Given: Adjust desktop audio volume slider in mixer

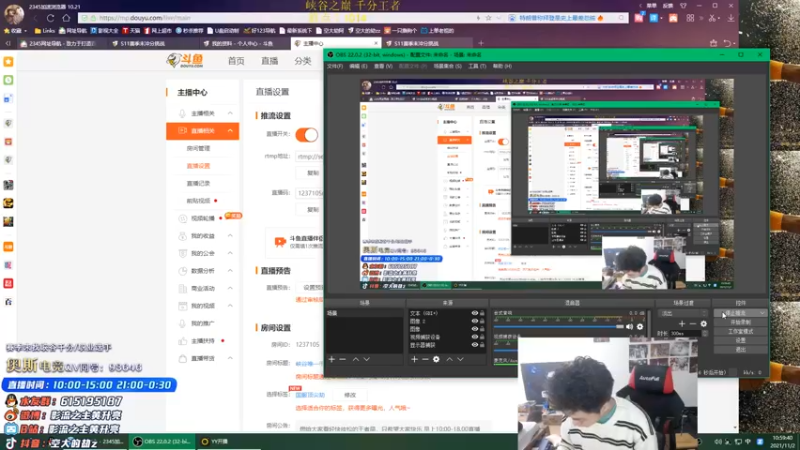Looking at the screenshot, I should pyautogui.click(x=559, y=327).
